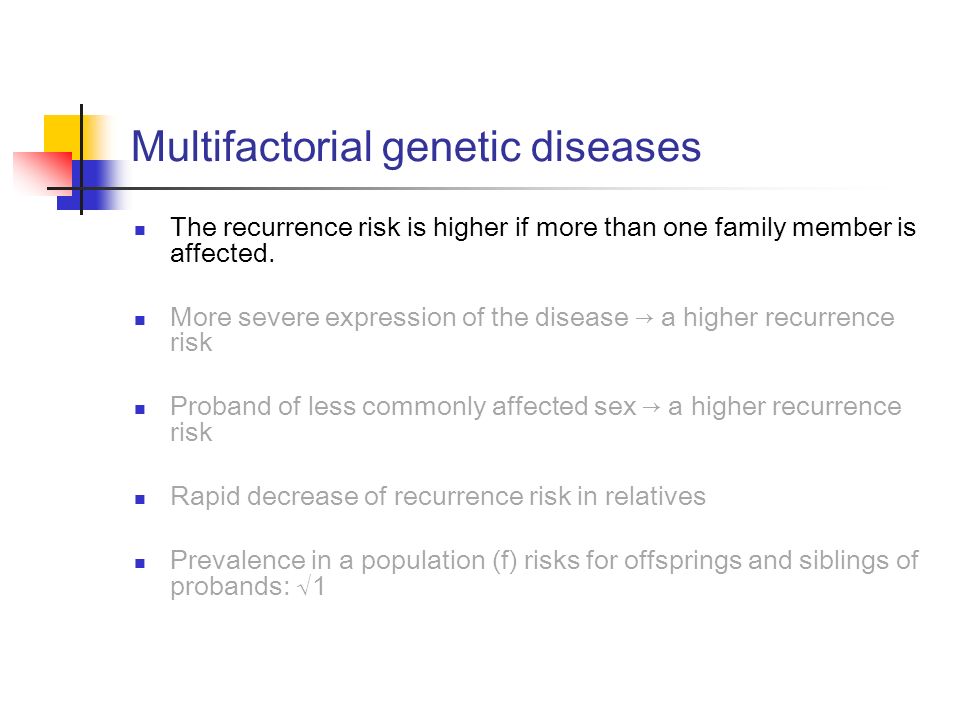Click the arrow symbol after "expression of the disease"
The height and width of the screenshot is (720, 960).
point(644,318)
